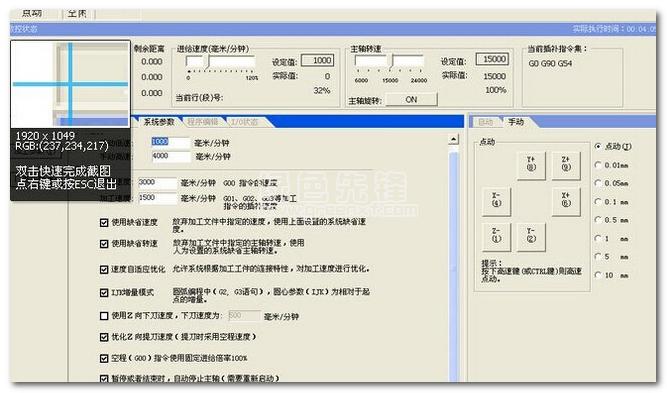Toggle 暂停或者结束时自动停止主轴 checkbox
667x393 pixels.
click(104, 378)
